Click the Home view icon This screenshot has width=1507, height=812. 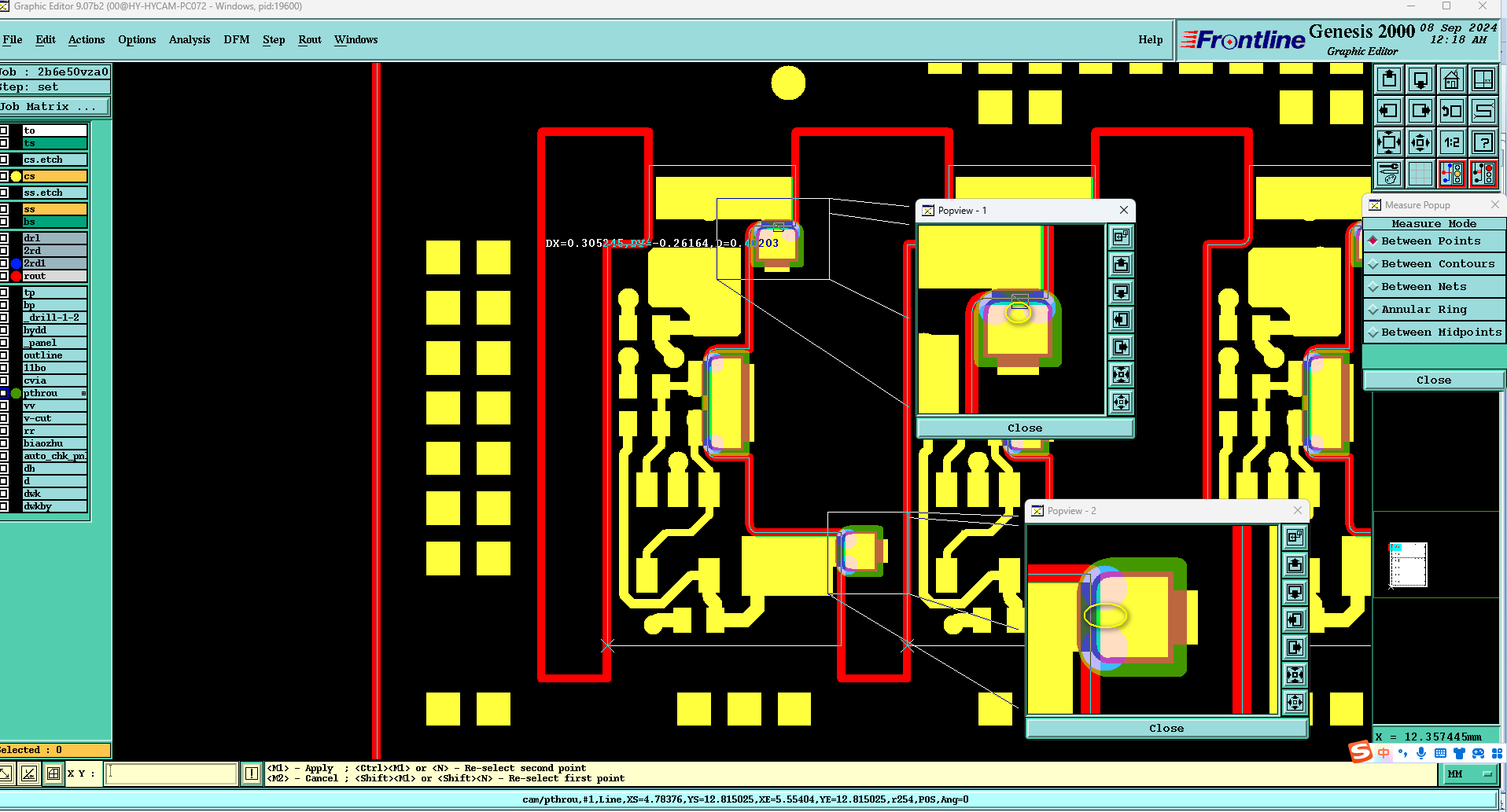click(x=1452, y=79)
